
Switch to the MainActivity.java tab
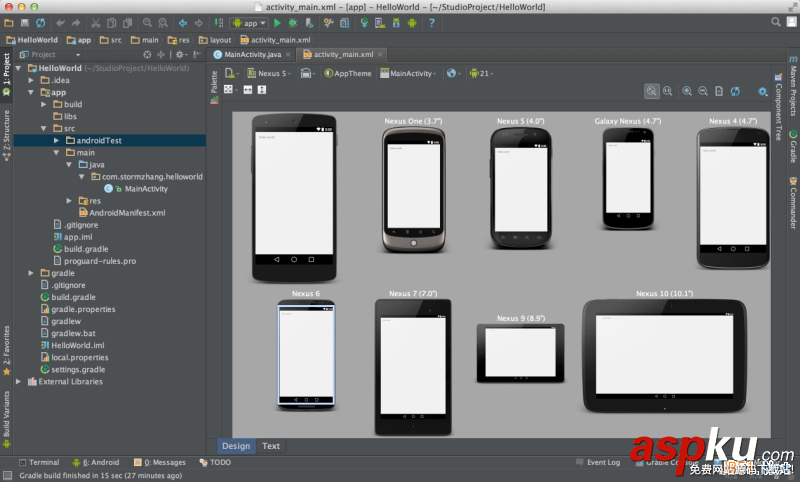[x=253, y=55]
